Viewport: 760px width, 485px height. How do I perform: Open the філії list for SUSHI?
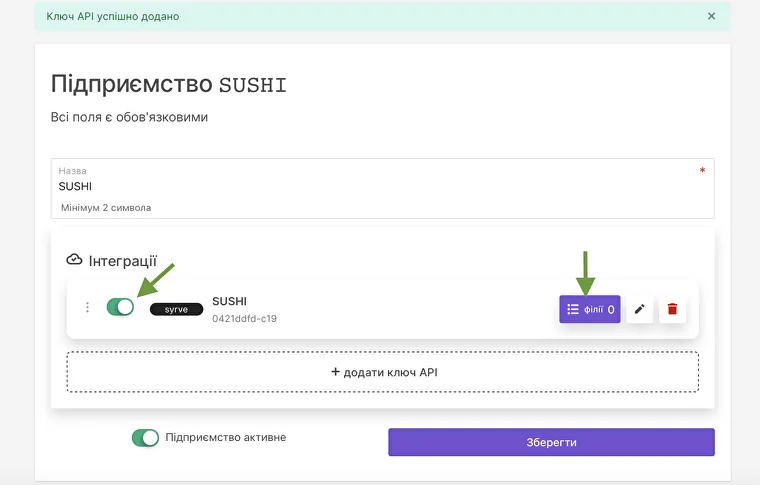pyautogui.click(x=590, y=309)
